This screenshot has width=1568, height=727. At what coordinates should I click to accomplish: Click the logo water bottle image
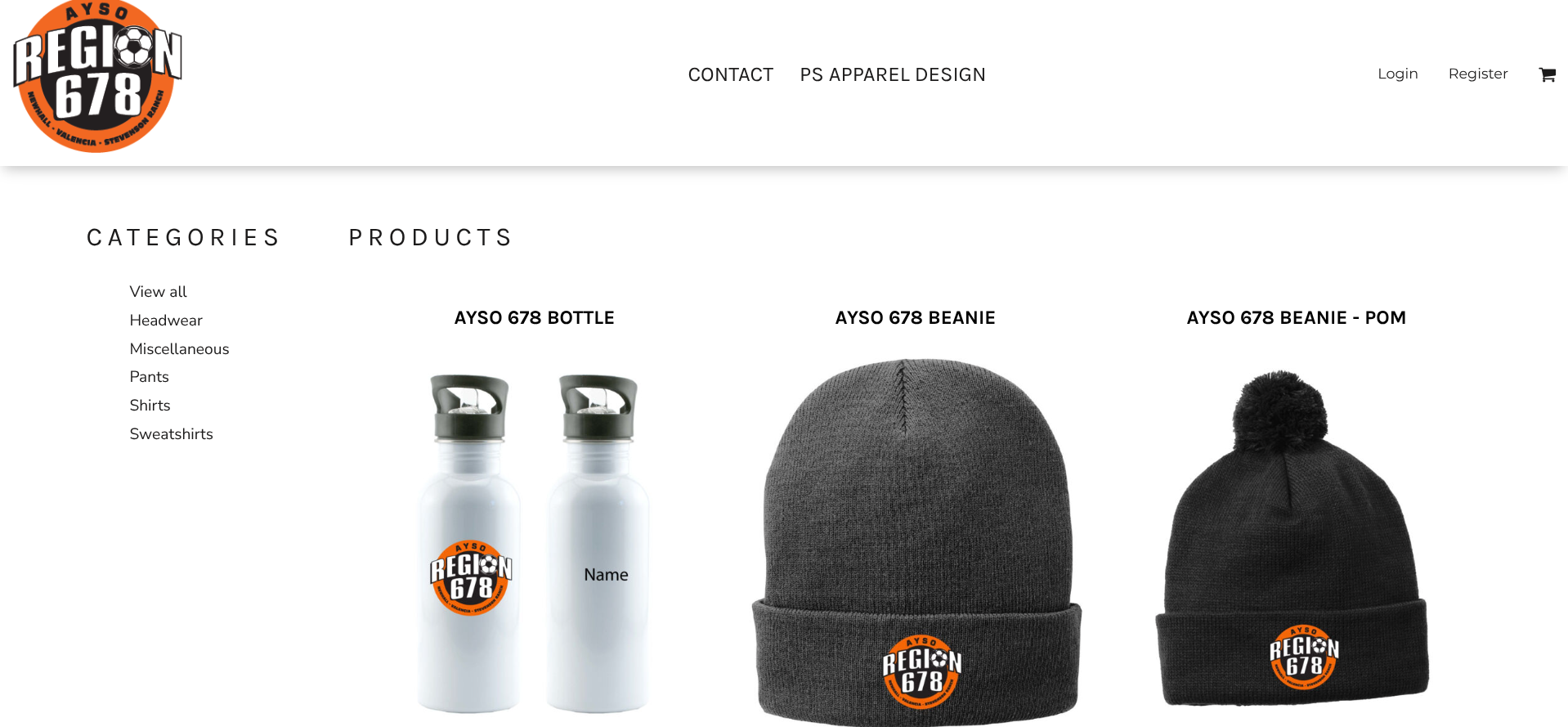tap(470, 544)
